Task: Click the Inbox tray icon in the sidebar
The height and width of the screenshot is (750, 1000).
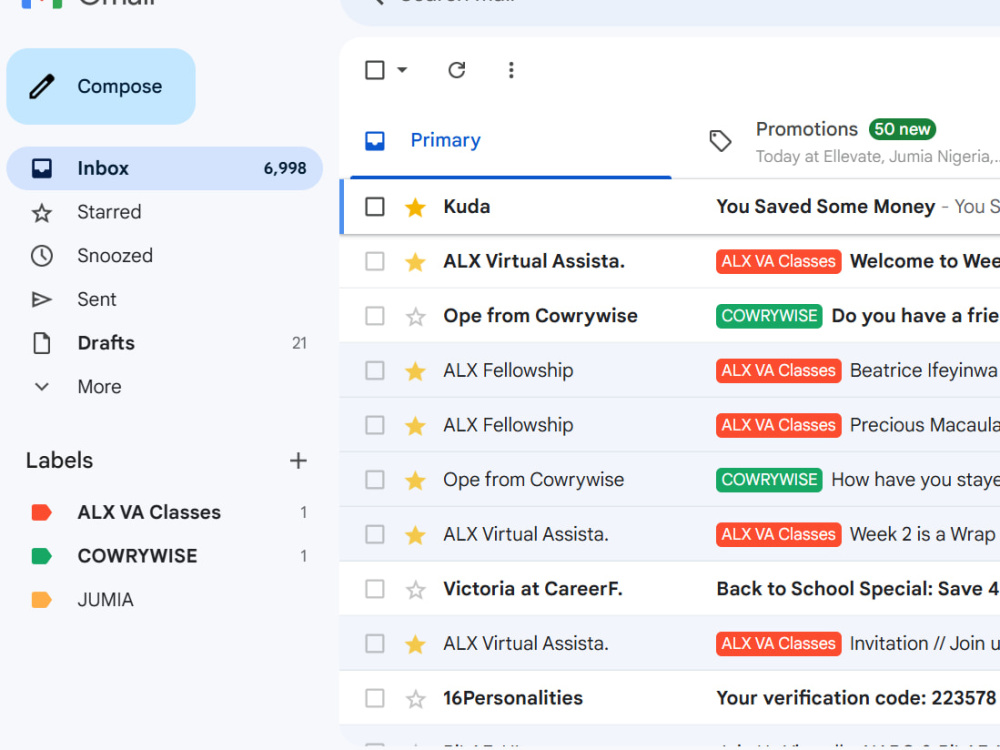Action: point(42,168)
